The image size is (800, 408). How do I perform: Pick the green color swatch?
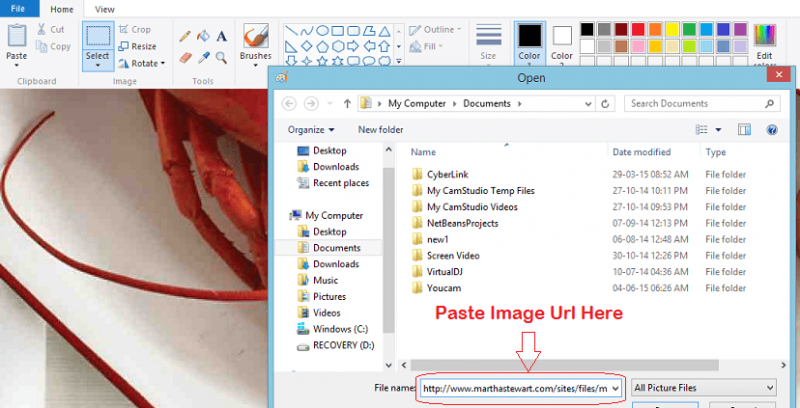[689, 29]
